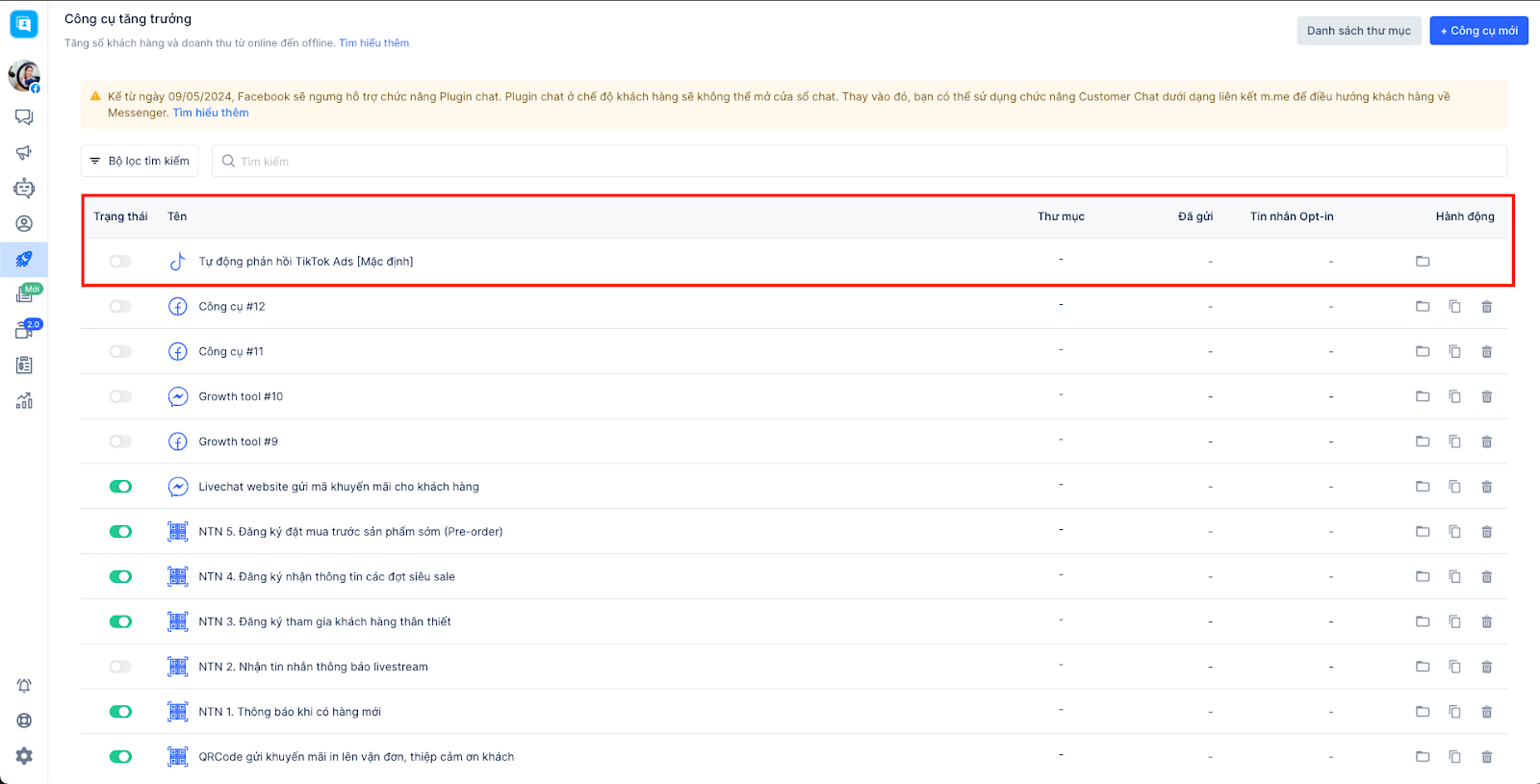
Task: Click the Đã gửi column header
Action: (x=1195, y=216)
